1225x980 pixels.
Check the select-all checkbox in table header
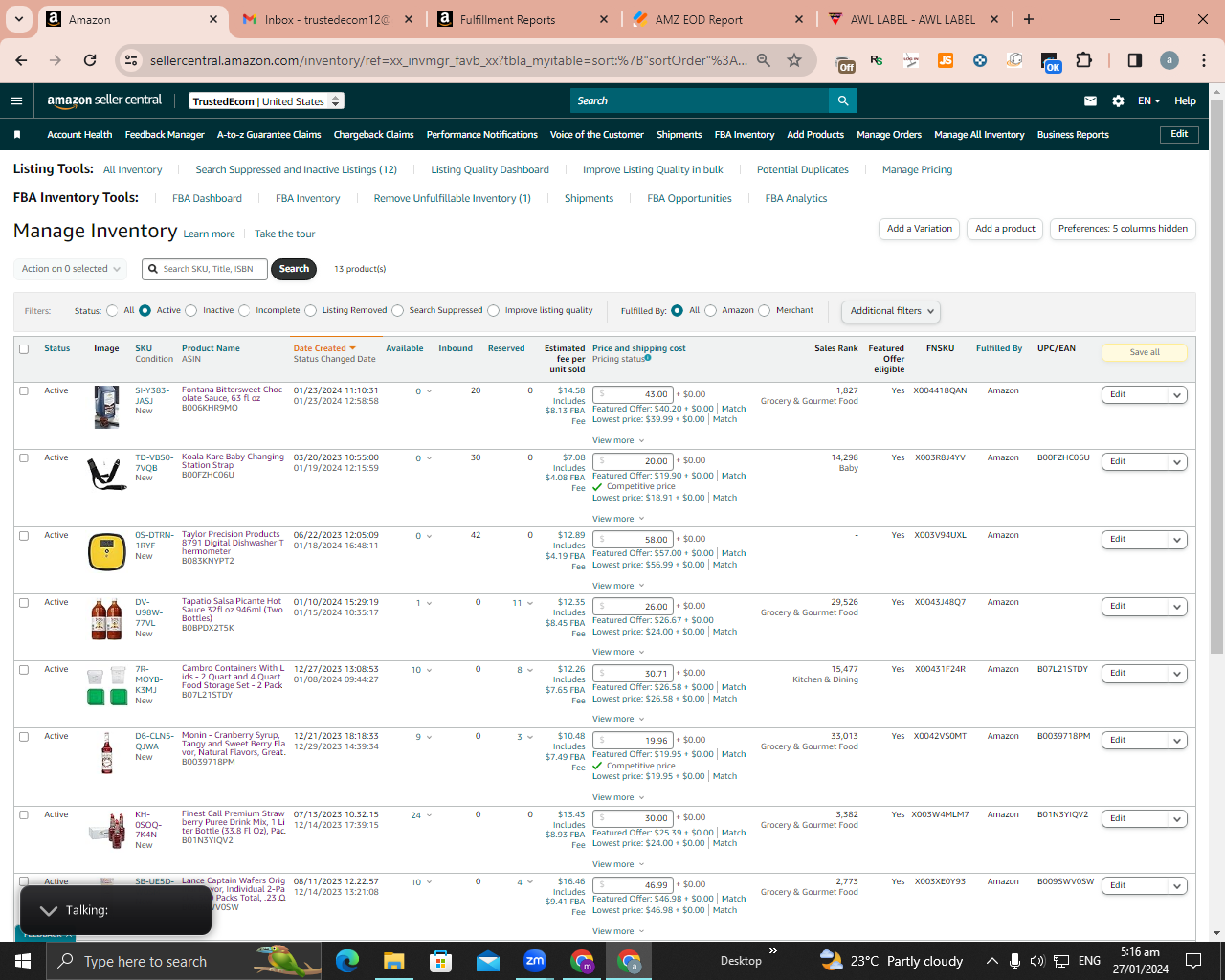[24, 348]
